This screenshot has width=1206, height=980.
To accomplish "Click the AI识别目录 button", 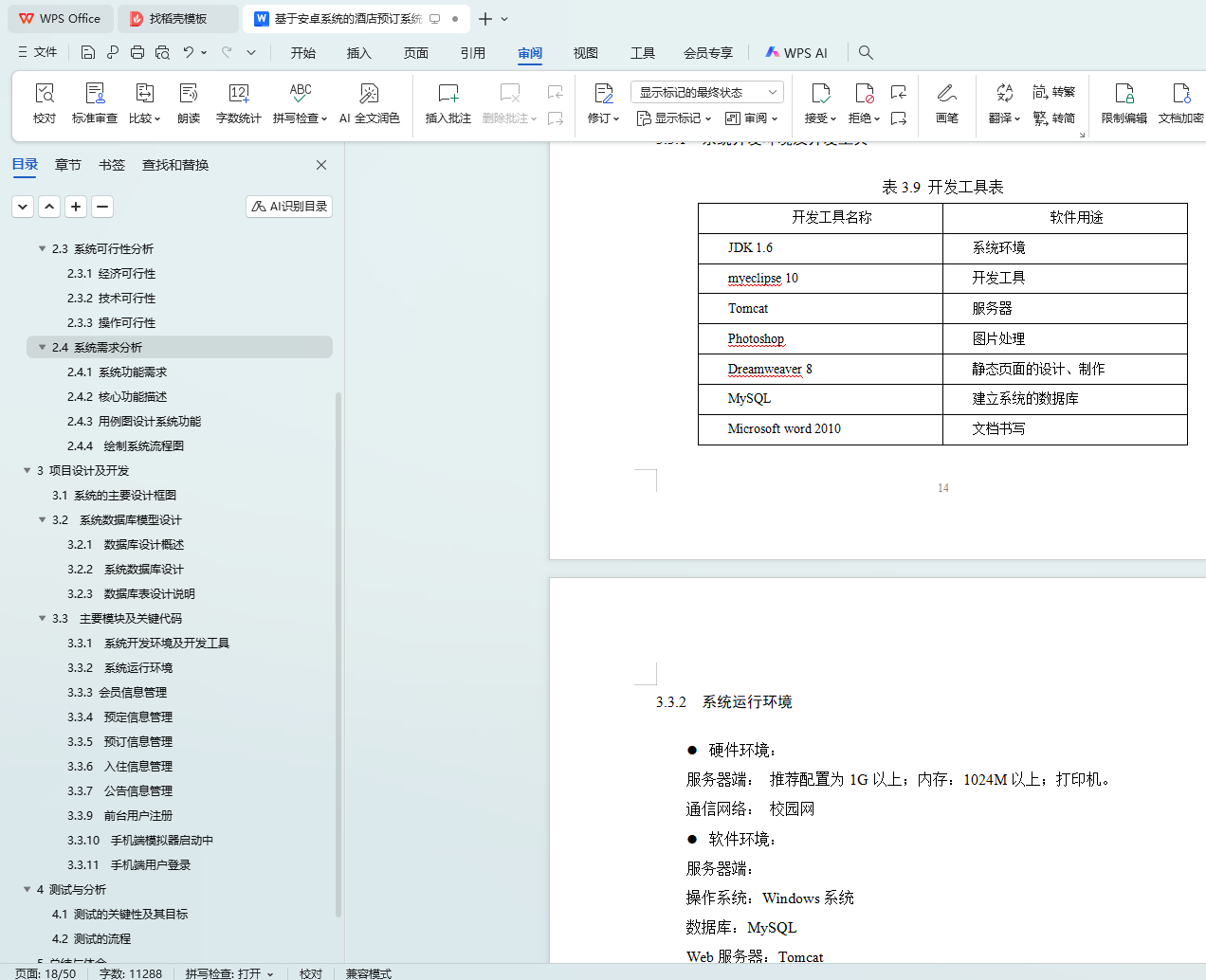I will point(289,206).
